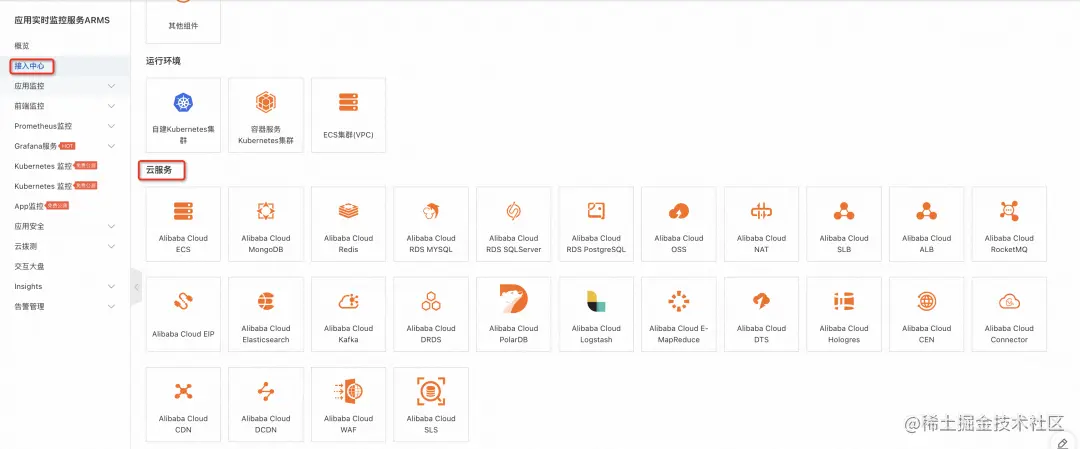The image size is (1080, 449).
Task: Open the Alibaba Cloud WAF icon
Action: pyautogui.click(x=349, y=392)
